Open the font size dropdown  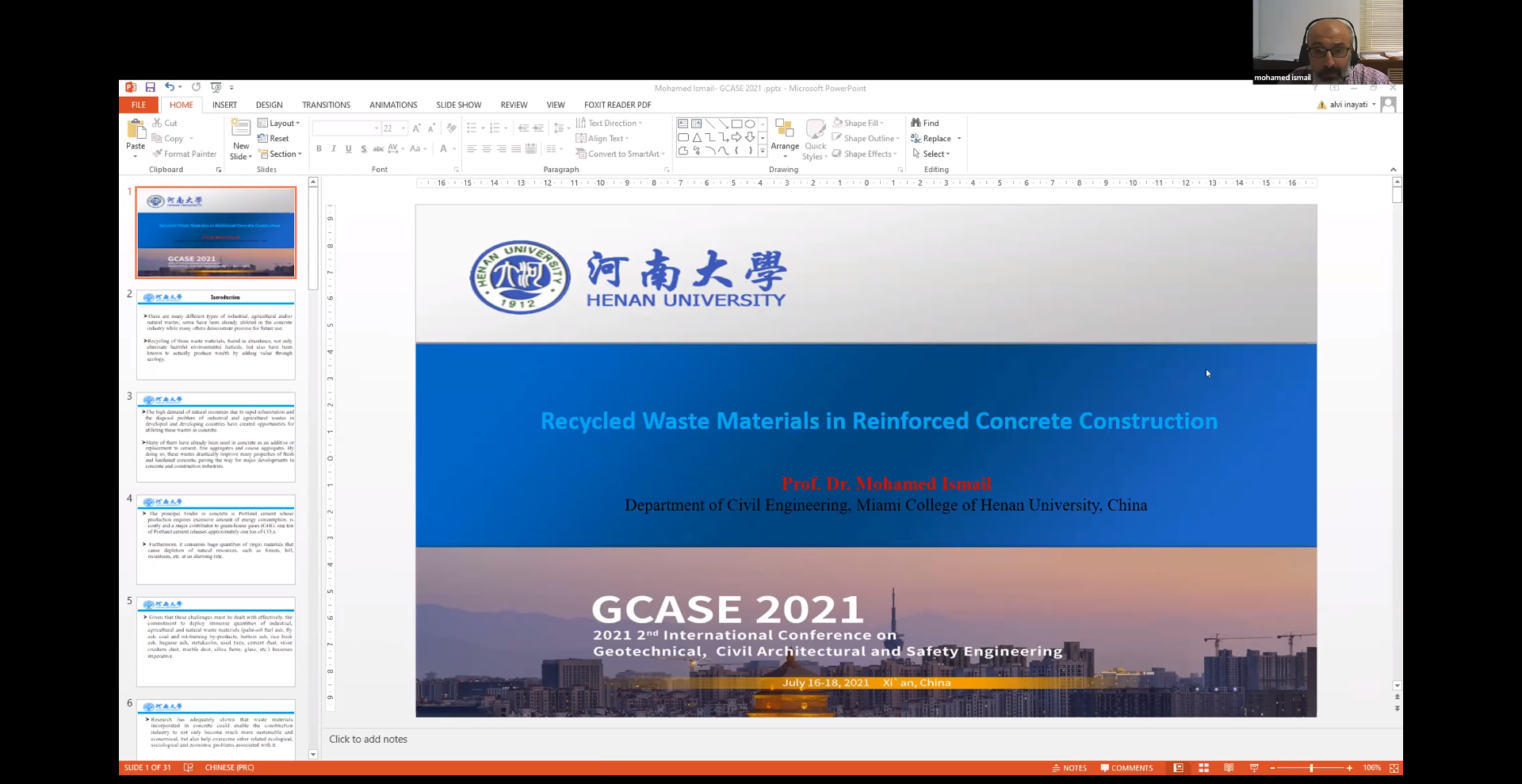(403, 128)
